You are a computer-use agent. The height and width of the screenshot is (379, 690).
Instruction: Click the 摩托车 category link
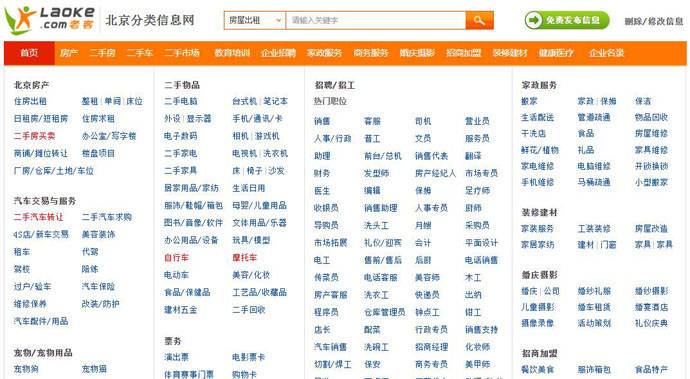(244, 258)
